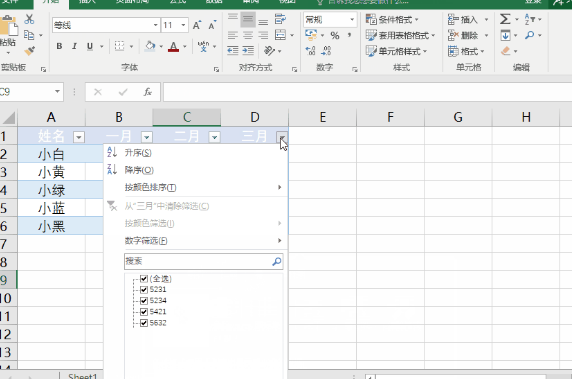Open filter dropdown for 一月 column
Image resolution: width=572 pixels, height=379 pixels.
(x=147, y=137)
